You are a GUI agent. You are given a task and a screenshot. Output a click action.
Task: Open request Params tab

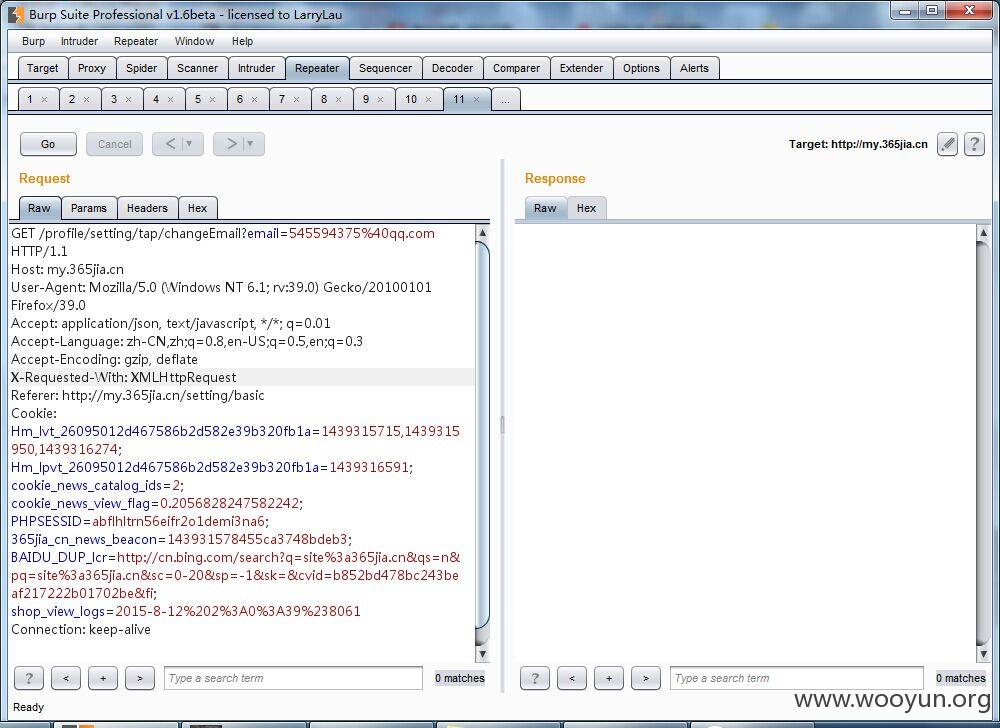click(89, 208)
